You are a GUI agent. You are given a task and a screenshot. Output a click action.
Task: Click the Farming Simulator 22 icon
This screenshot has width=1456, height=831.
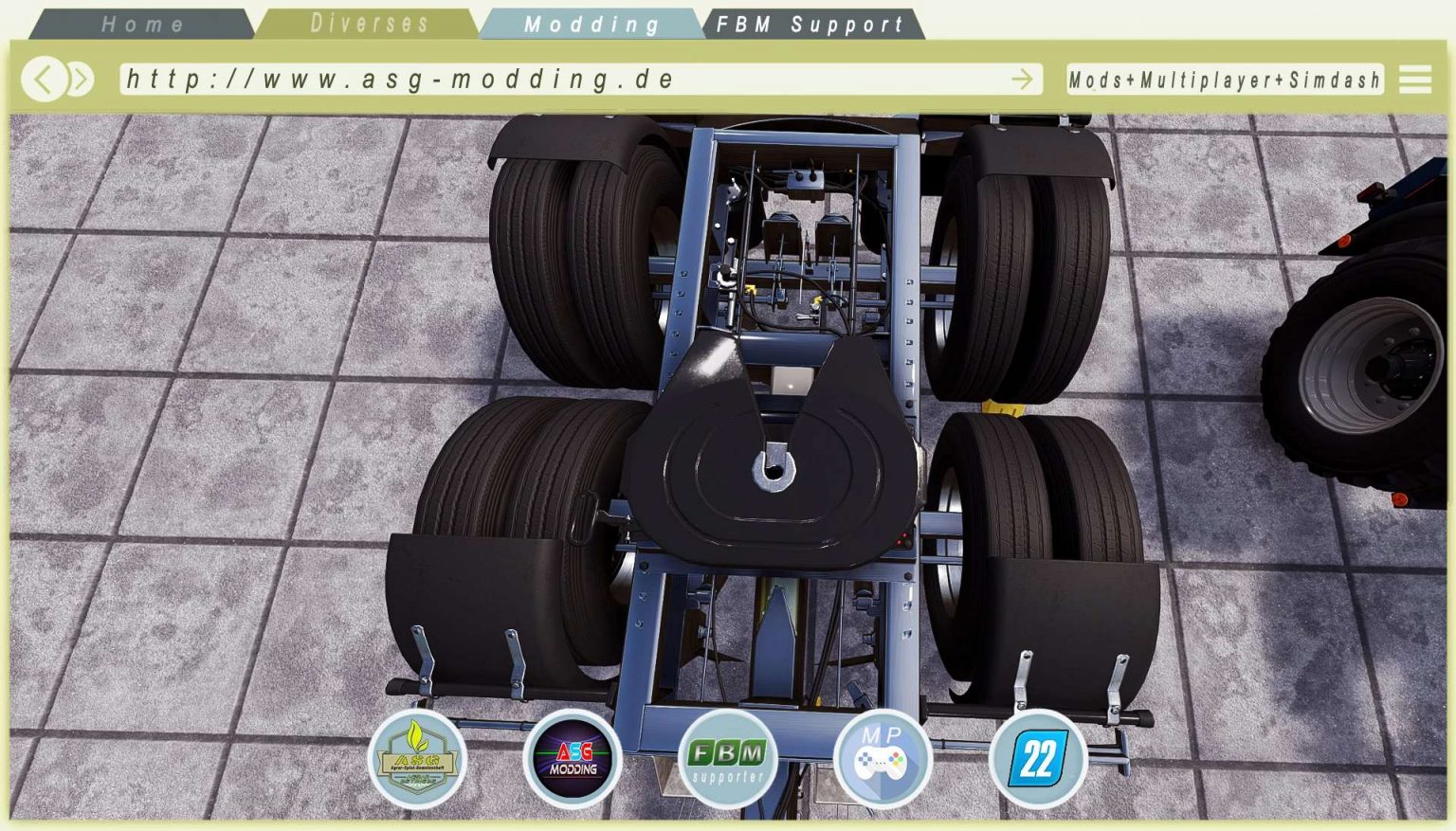[x=1039, y=758]
